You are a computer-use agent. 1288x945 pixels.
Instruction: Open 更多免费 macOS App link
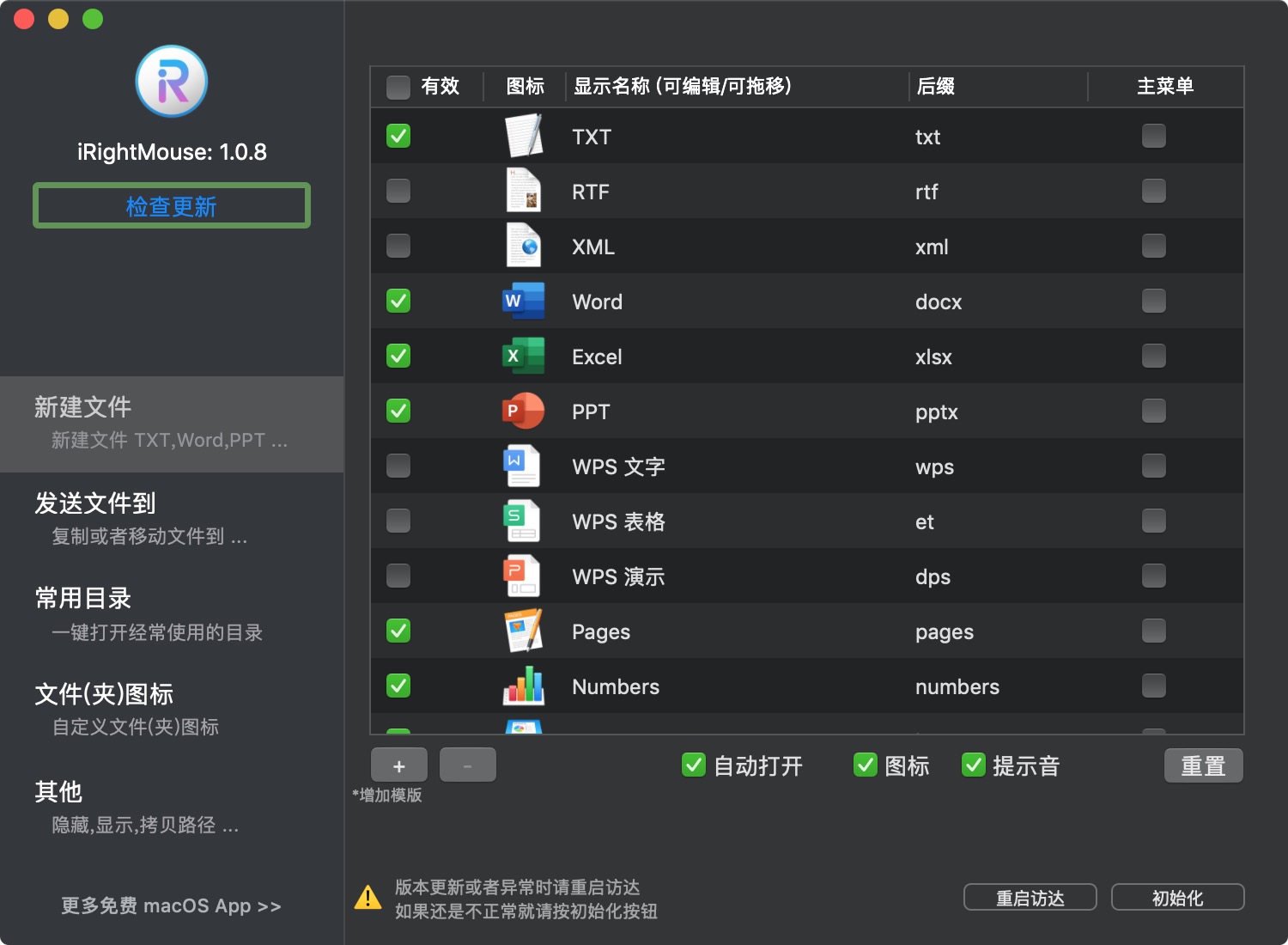coord(172,906)
